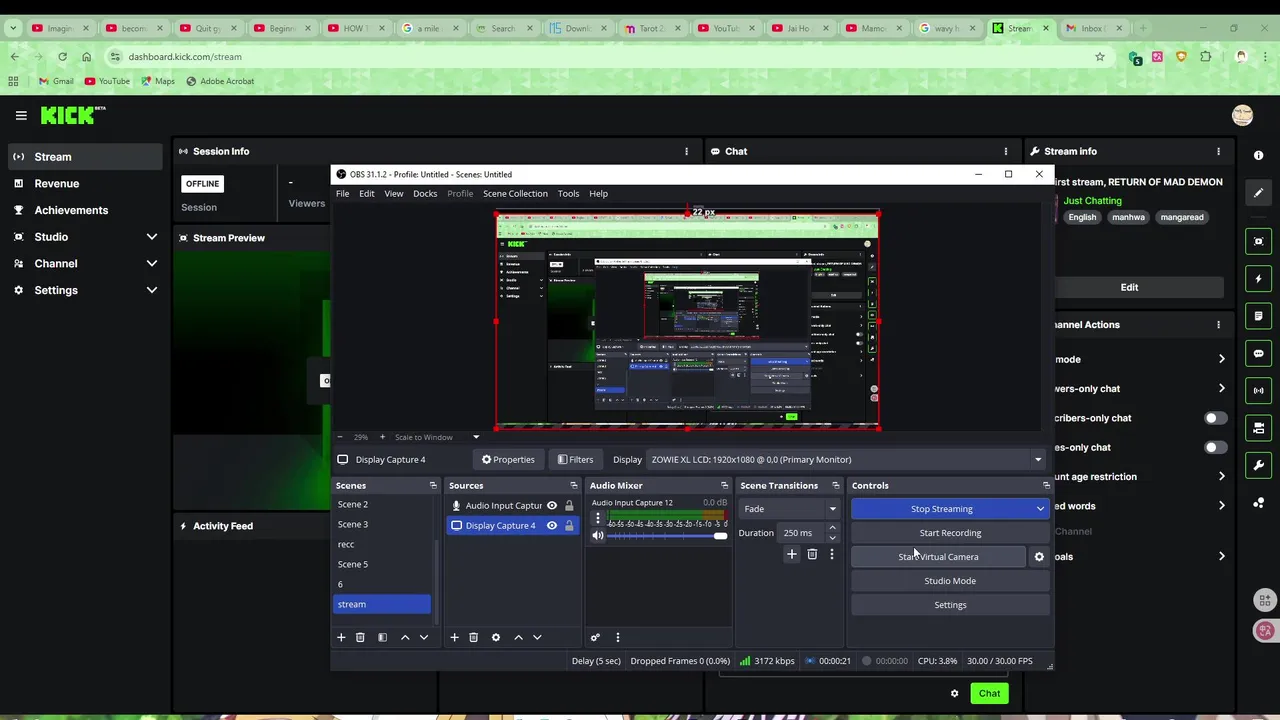1280x720 pixels.
Task: Move source down in Sources toolbar
Action: [x=537, y=637]
